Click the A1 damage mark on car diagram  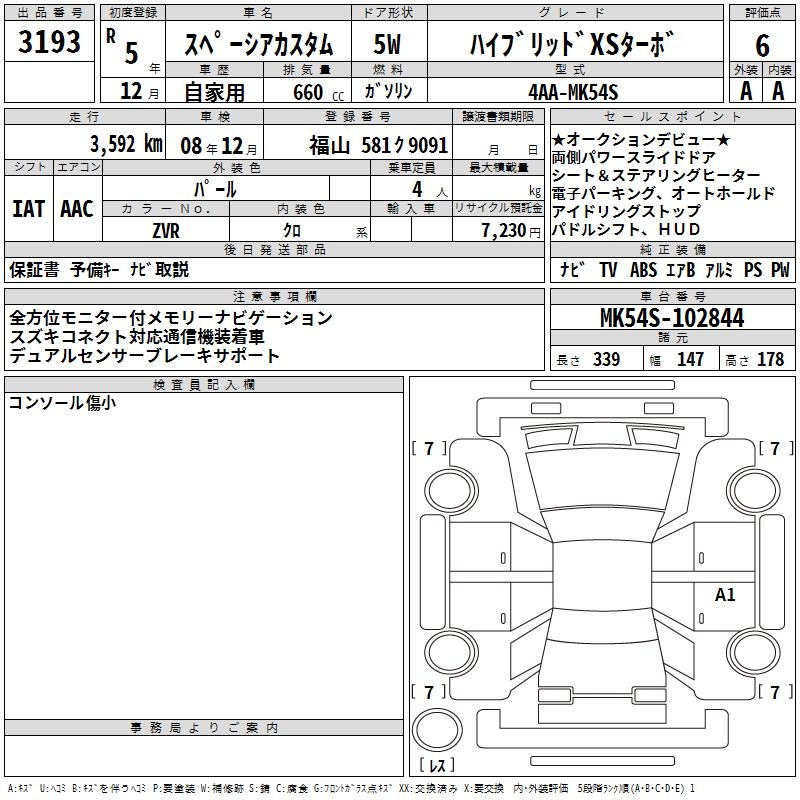[x=725, y=595]
